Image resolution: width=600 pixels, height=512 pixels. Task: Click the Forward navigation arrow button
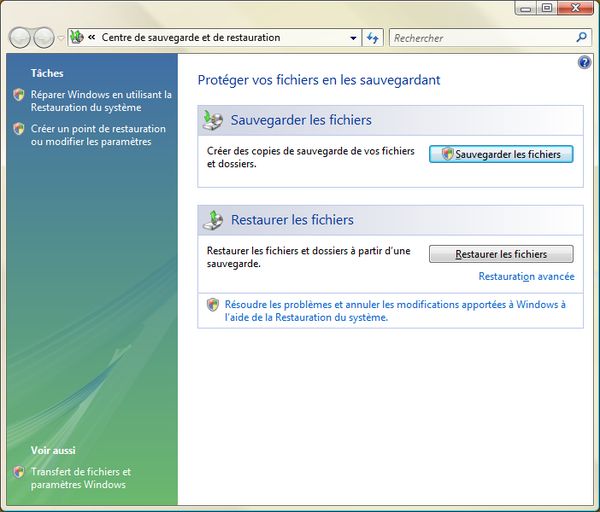[43, 38]
